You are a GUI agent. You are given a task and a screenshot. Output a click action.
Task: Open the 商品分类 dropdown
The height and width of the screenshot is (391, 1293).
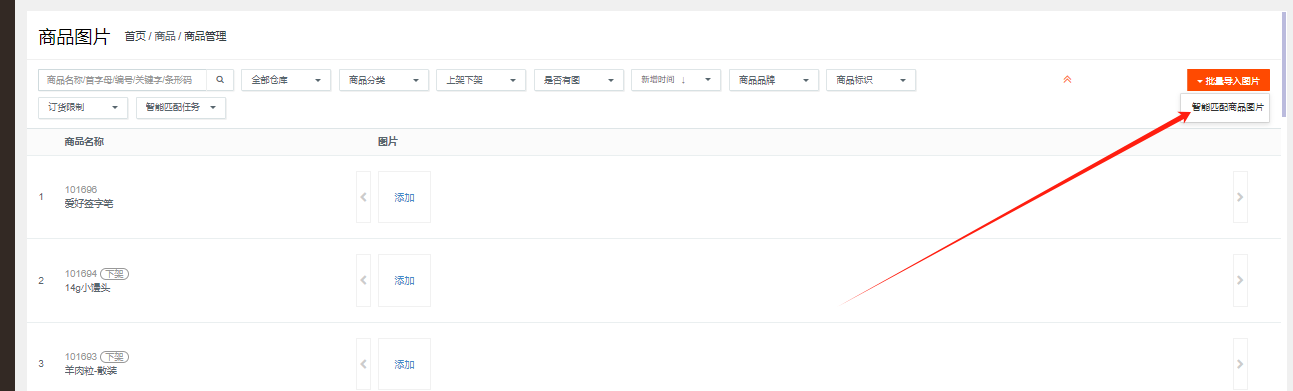click(x=384, y=80)
